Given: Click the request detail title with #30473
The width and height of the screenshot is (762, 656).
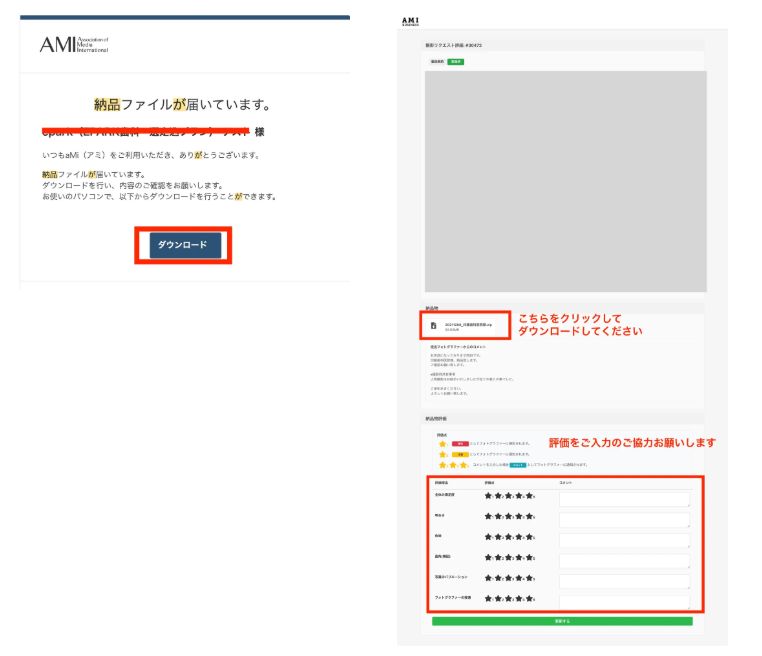Looking at the screenshot, I should [453, 45].
